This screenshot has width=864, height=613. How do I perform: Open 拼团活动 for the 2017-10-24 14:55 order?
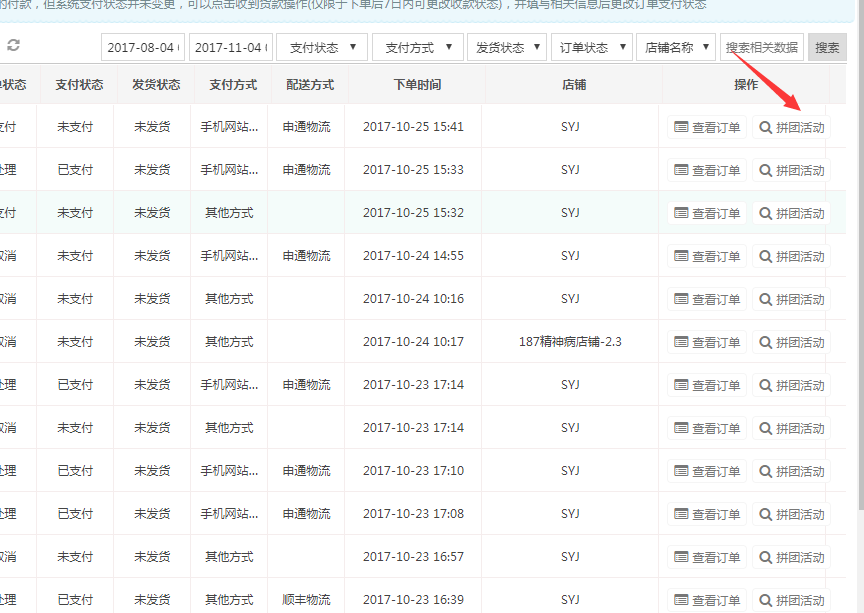[x=791, y=256]
